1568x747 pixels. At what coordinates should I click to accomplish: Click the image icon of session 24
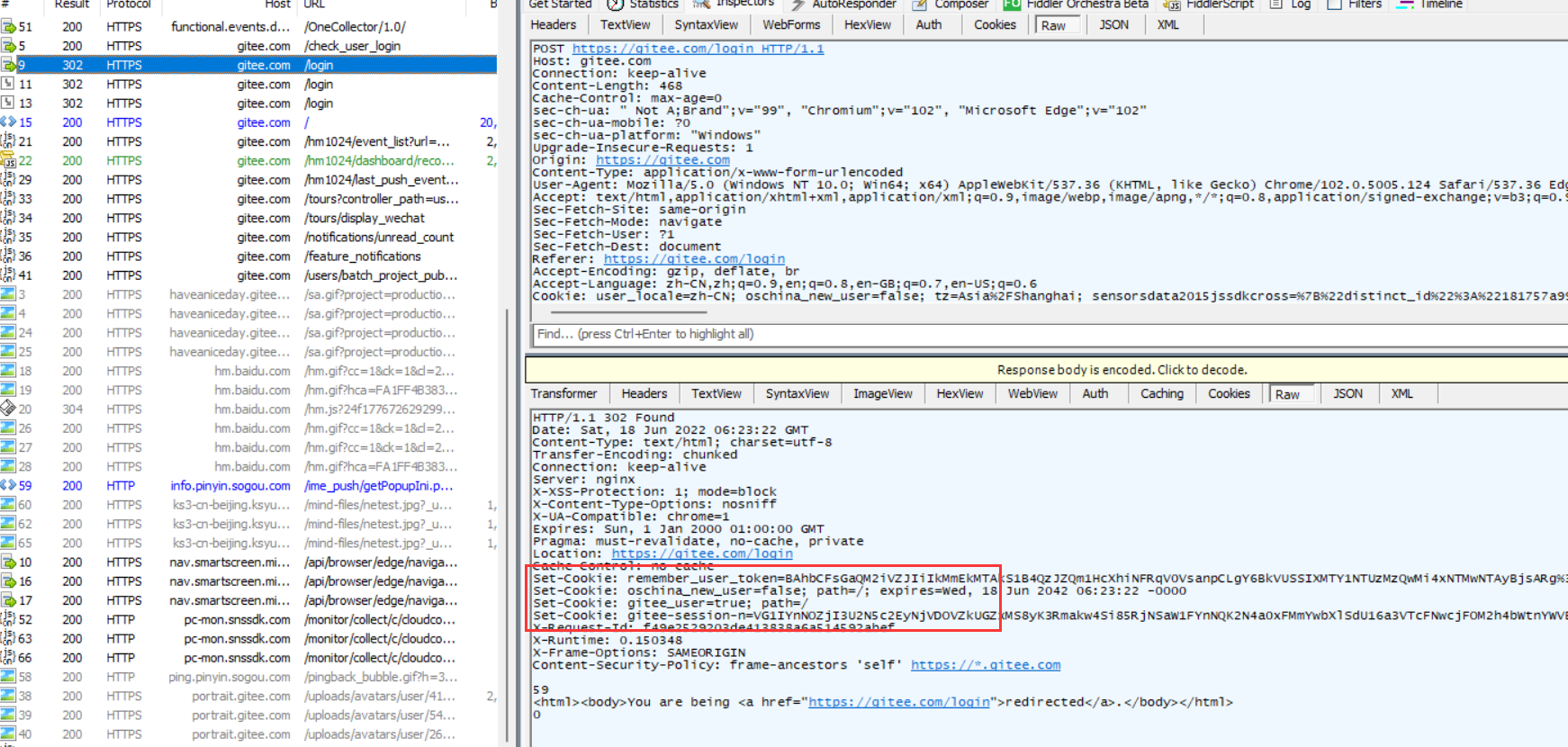(9, 332)
